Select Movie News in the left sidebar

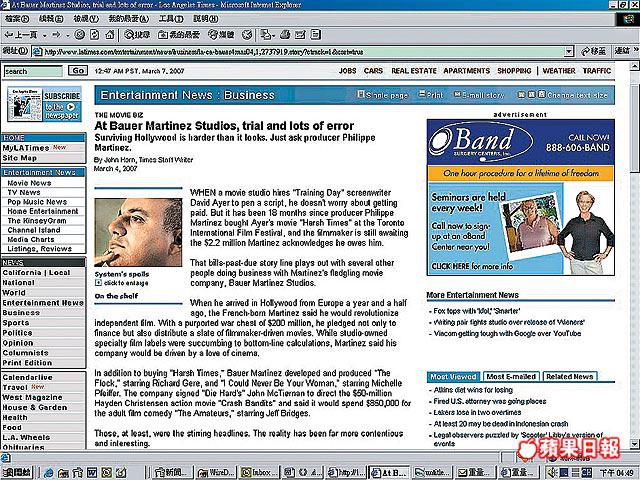click(30, 183)
